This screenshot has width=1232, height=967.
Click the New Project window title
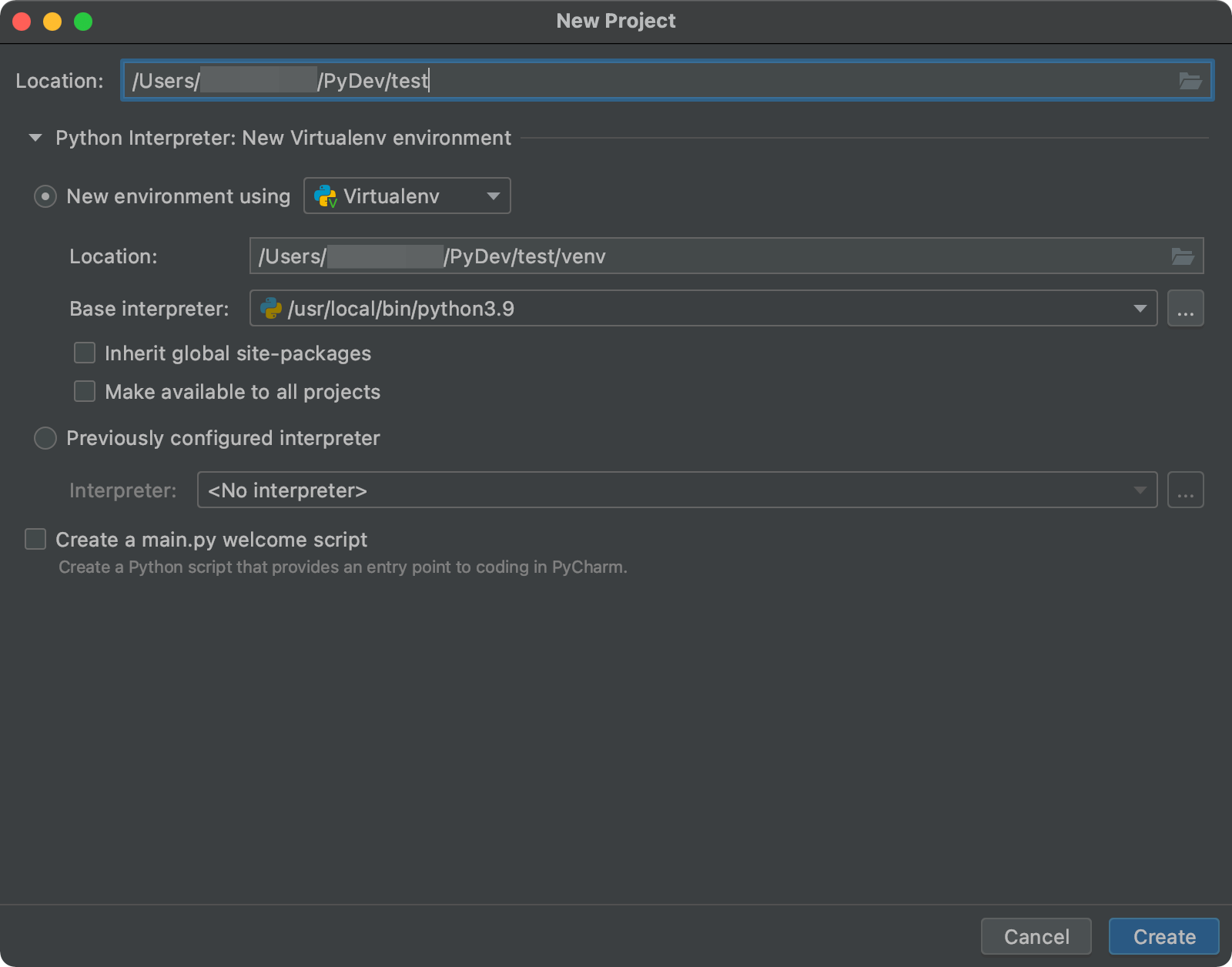[616, 21]
